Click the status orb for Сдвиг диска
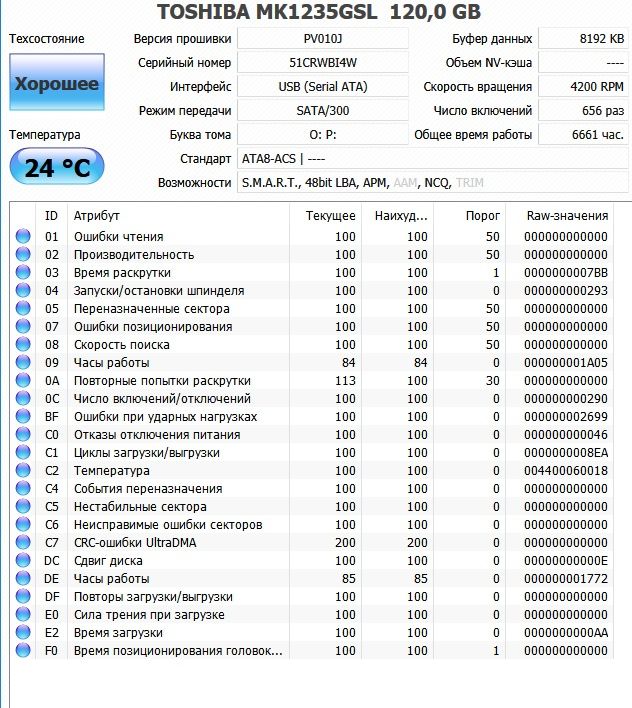The width and height of the screenshot is (632, 708). tap(23, 560)
